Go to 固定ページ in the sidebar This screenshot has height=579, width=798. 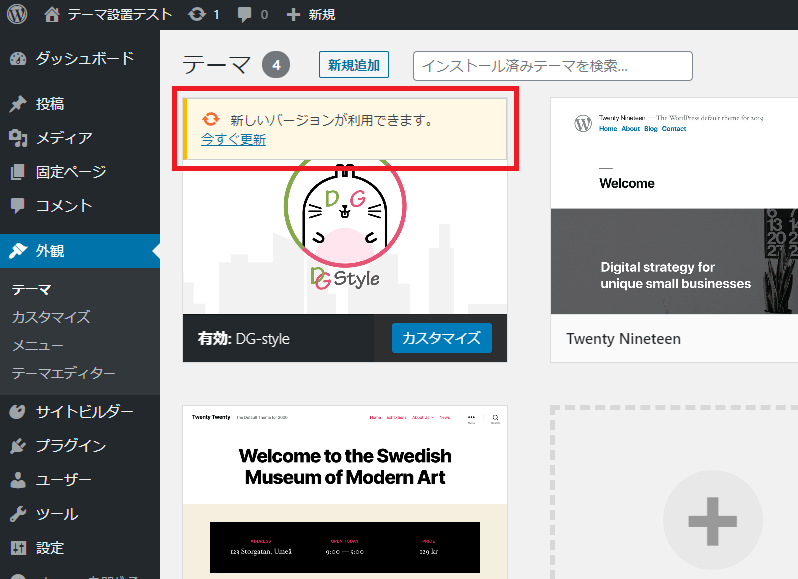(x=70, y=172)
